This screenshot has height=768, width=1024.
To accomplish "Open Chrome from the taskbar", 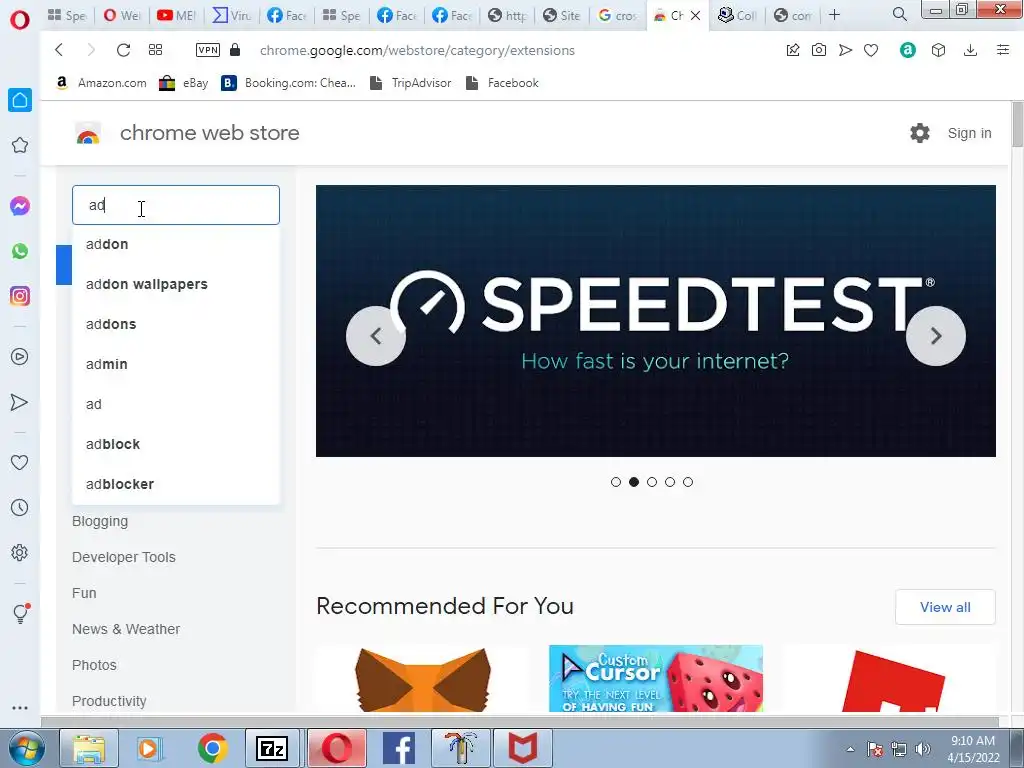I will tap(213, 748).
